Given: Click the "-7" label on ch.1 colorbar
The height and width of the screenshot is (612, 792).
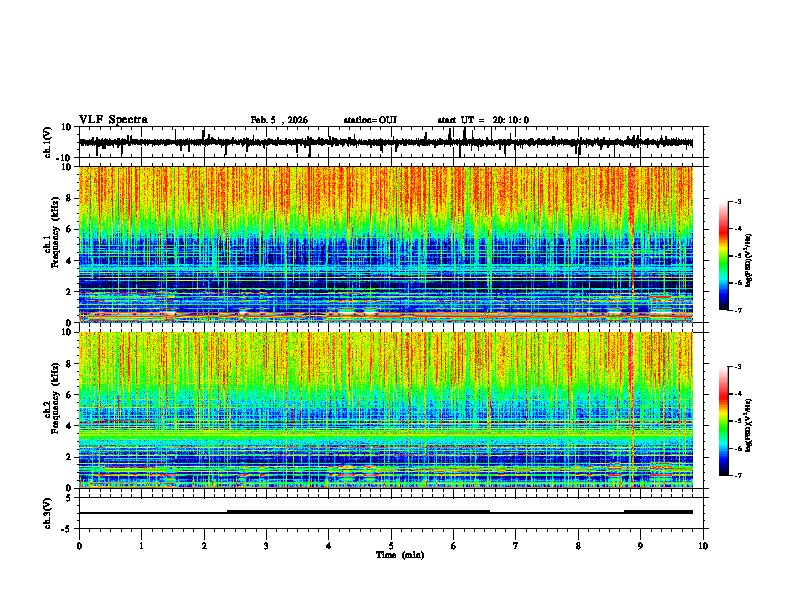Looking at the screenshot, I should (737, 310).
